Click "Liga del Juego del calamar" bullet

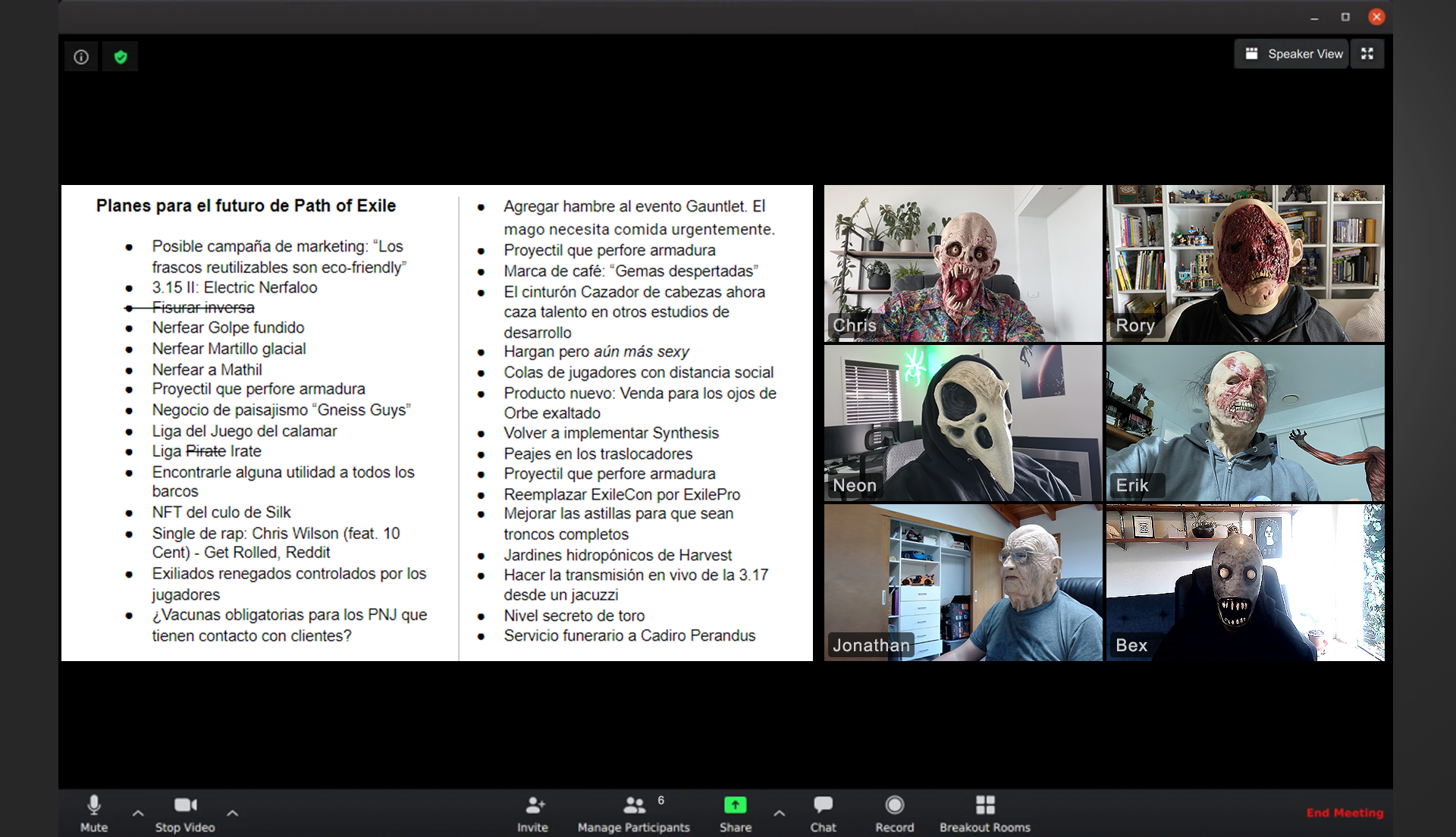(244, 431)
